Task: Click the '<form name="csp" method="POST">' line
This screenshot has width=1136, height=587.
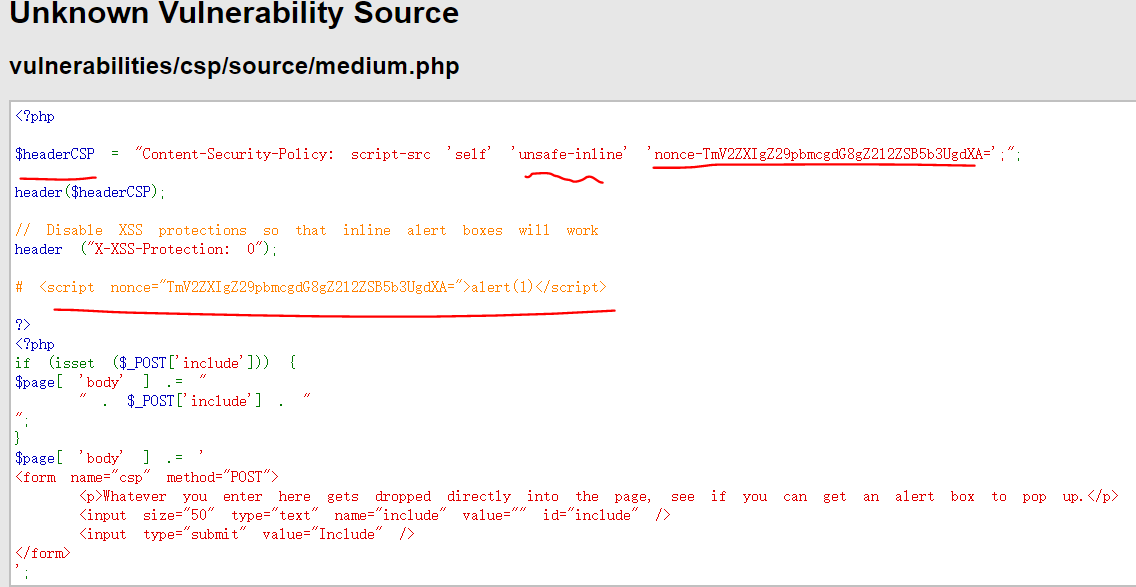Action: (x=147, y=477)
